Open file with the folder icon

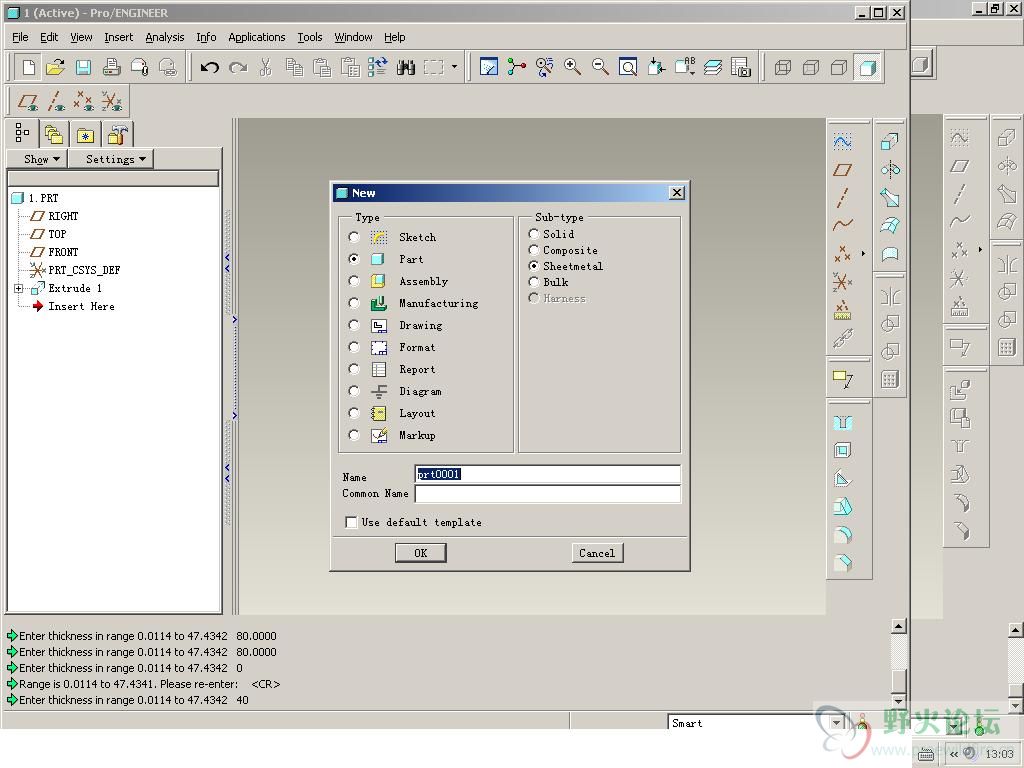(x=56, y=67)
